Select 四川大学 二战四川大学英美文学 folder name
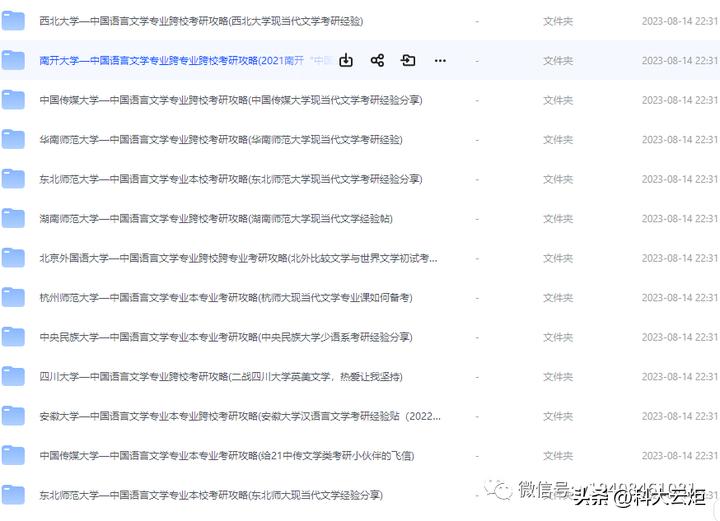This screenshot has height=521, width=720. point(221,376)
